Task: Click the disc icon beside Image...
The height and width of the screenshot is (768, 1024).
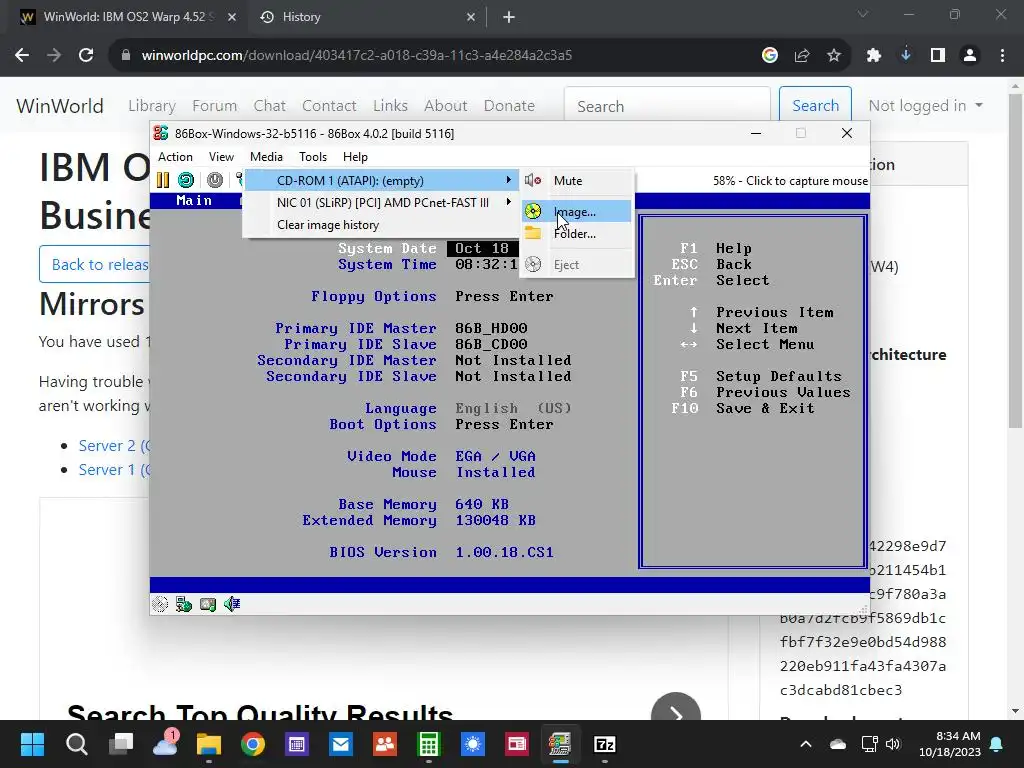Action: point(533,211)
